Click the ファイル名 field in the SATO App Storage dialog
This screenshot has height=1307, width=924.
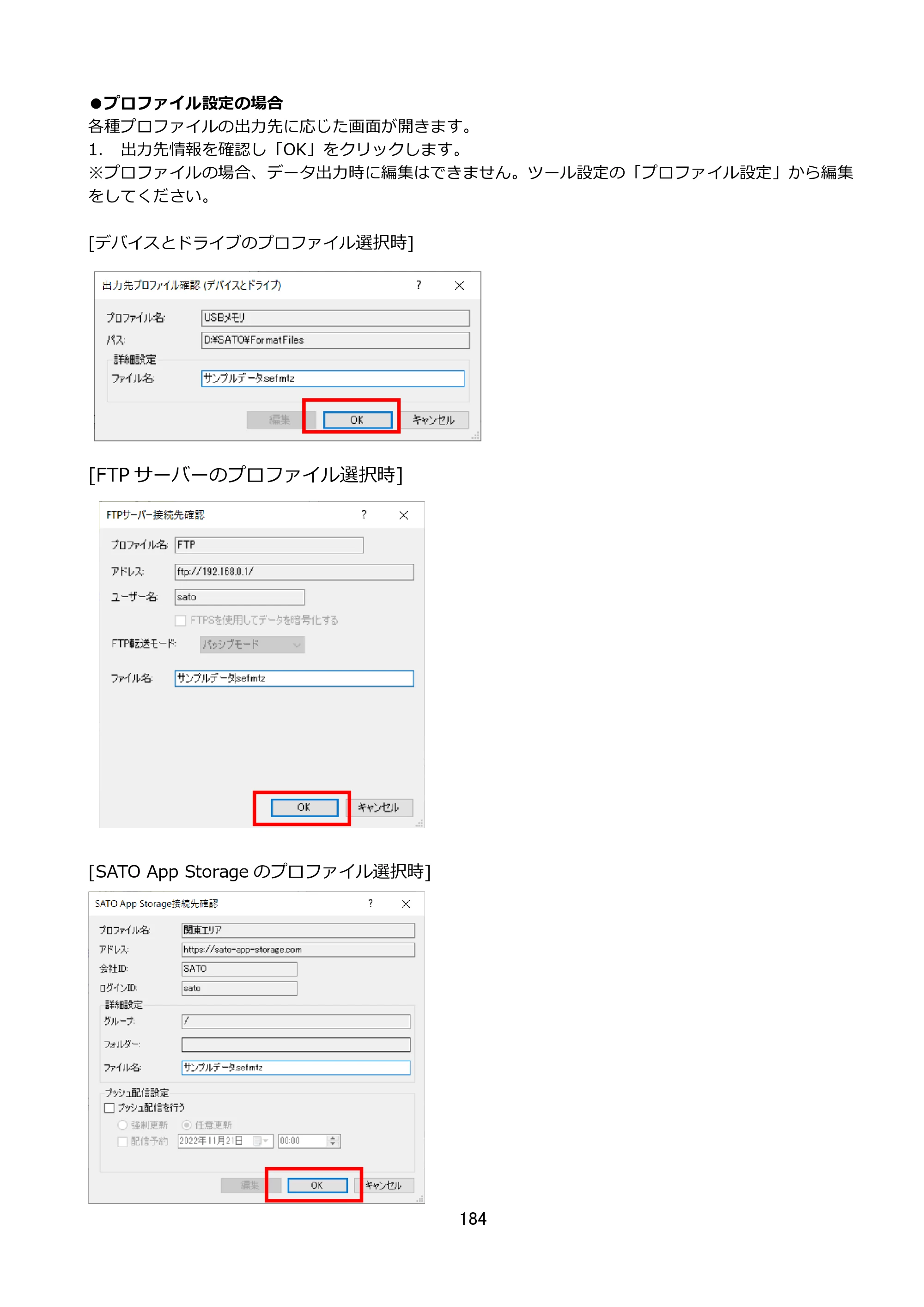tap(296, 1068)
